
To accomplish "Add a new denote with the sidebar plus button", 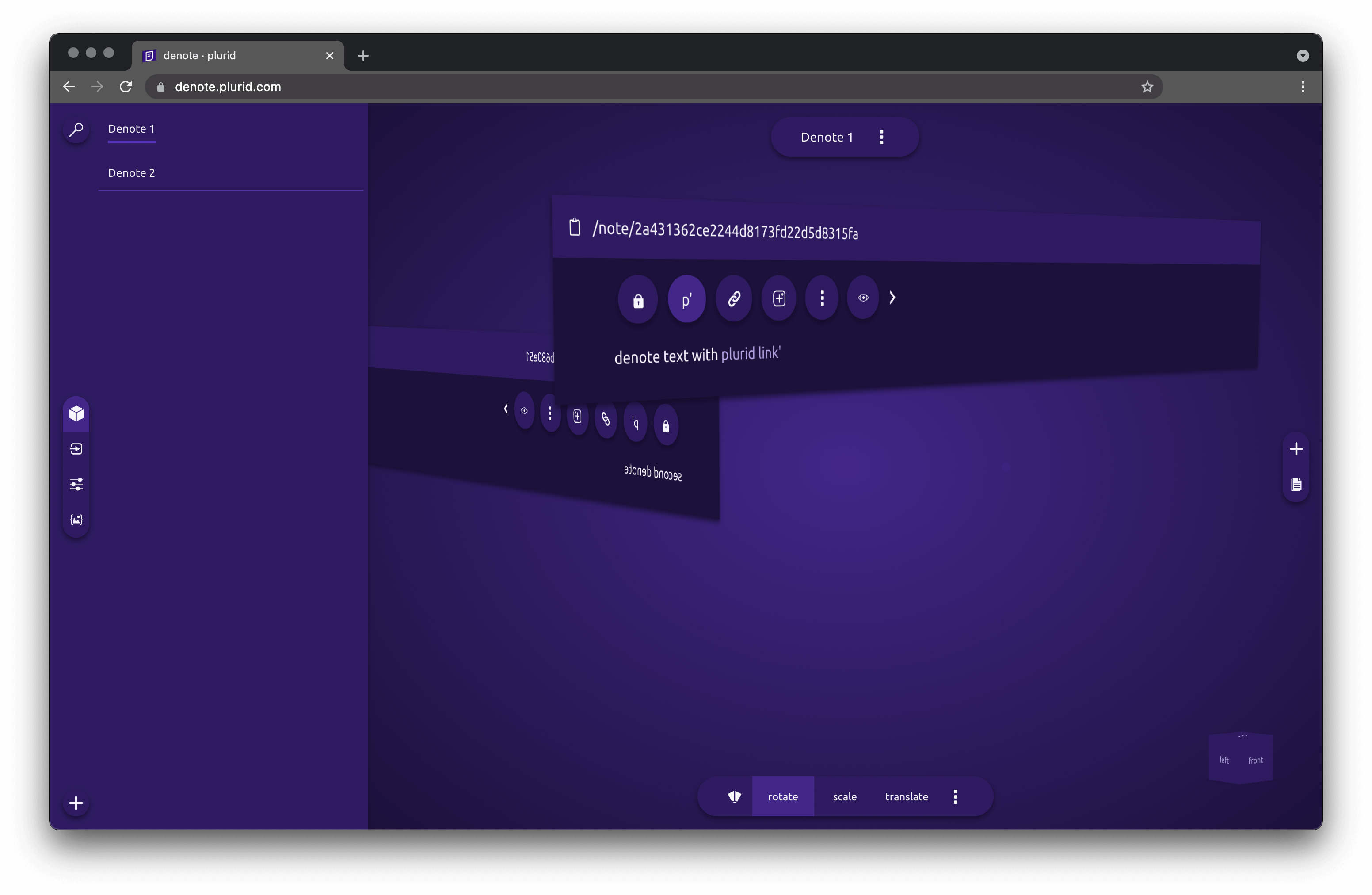I will [76, 803].
